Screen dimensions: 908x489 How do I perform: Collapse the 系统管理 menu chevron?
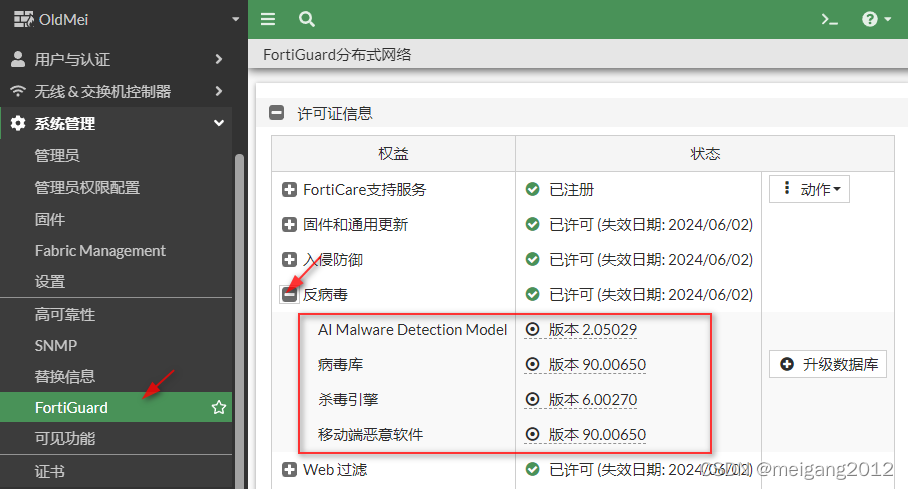218,123
